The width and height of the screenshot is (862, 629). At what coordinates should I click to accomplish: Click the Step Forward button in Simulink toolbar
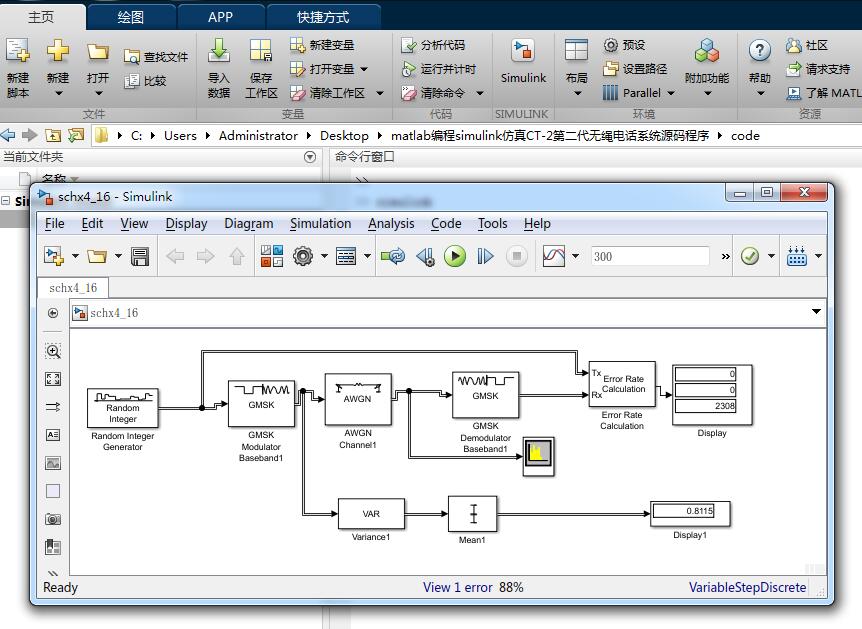(485, 256)
